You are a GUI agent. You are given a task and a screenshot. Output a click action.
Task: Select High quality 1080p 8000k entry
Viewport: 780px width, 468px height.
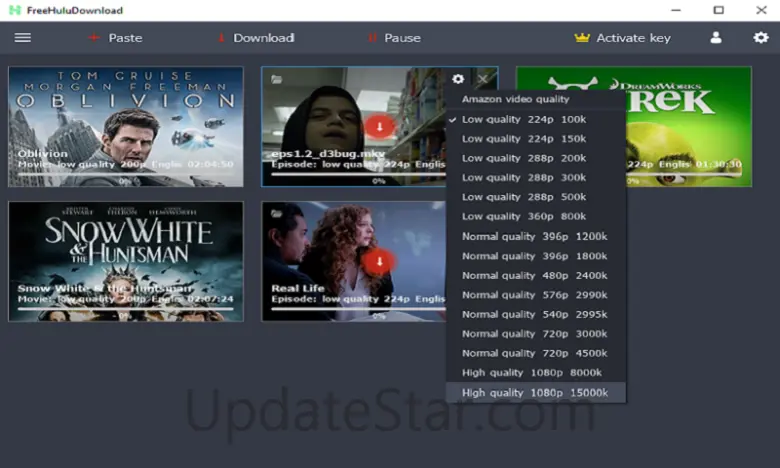pyautogui.click(x=532, y=373)
